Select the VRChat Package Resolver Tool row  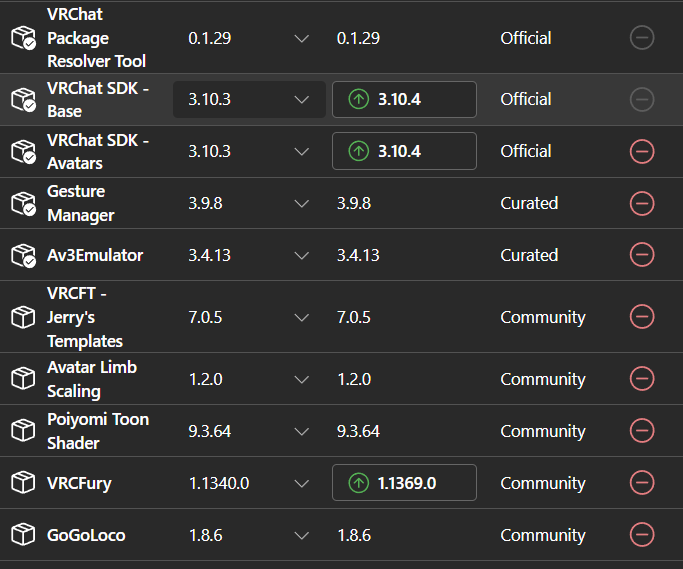click(x=342, y=37)
